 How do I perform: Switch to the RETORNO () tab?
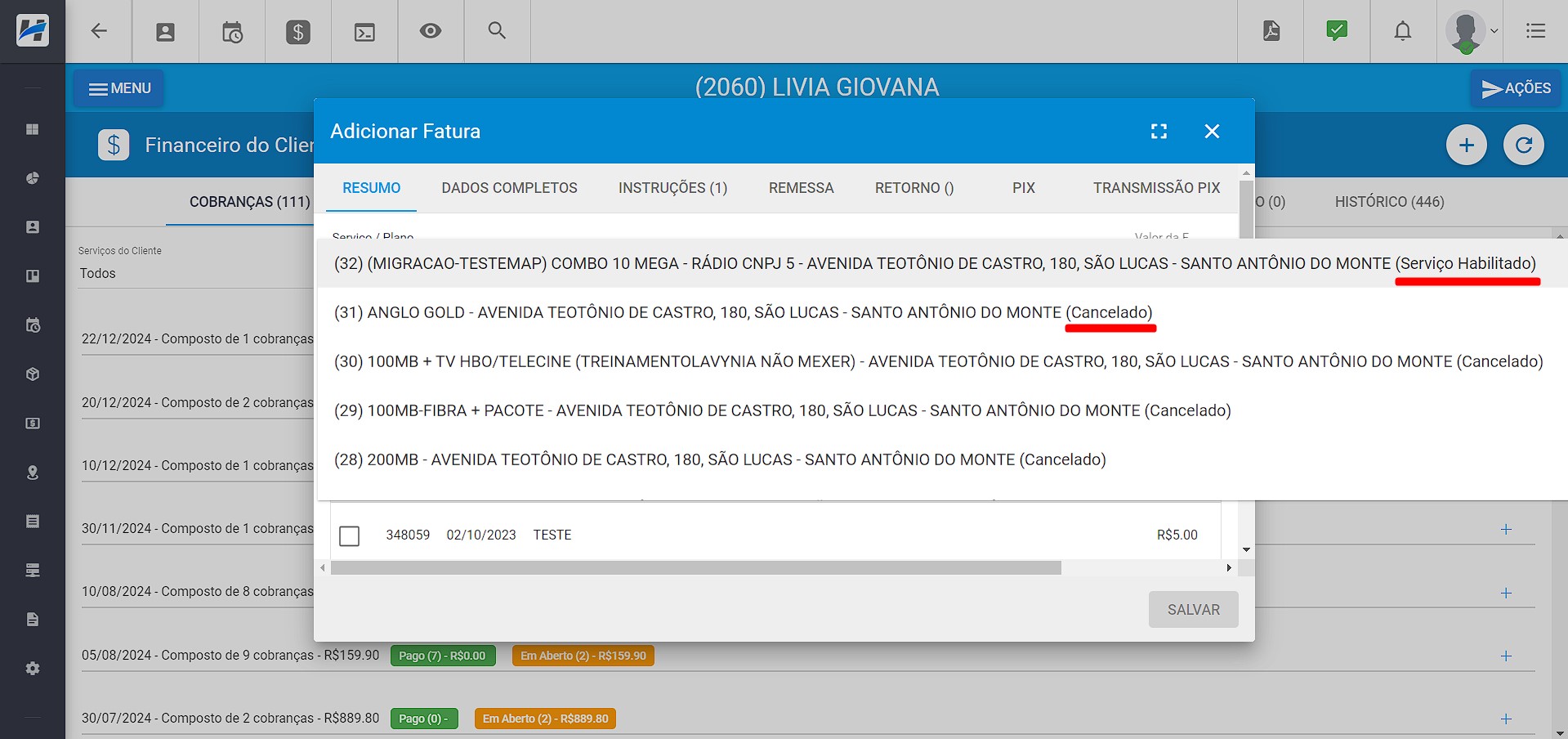(914, 188)
